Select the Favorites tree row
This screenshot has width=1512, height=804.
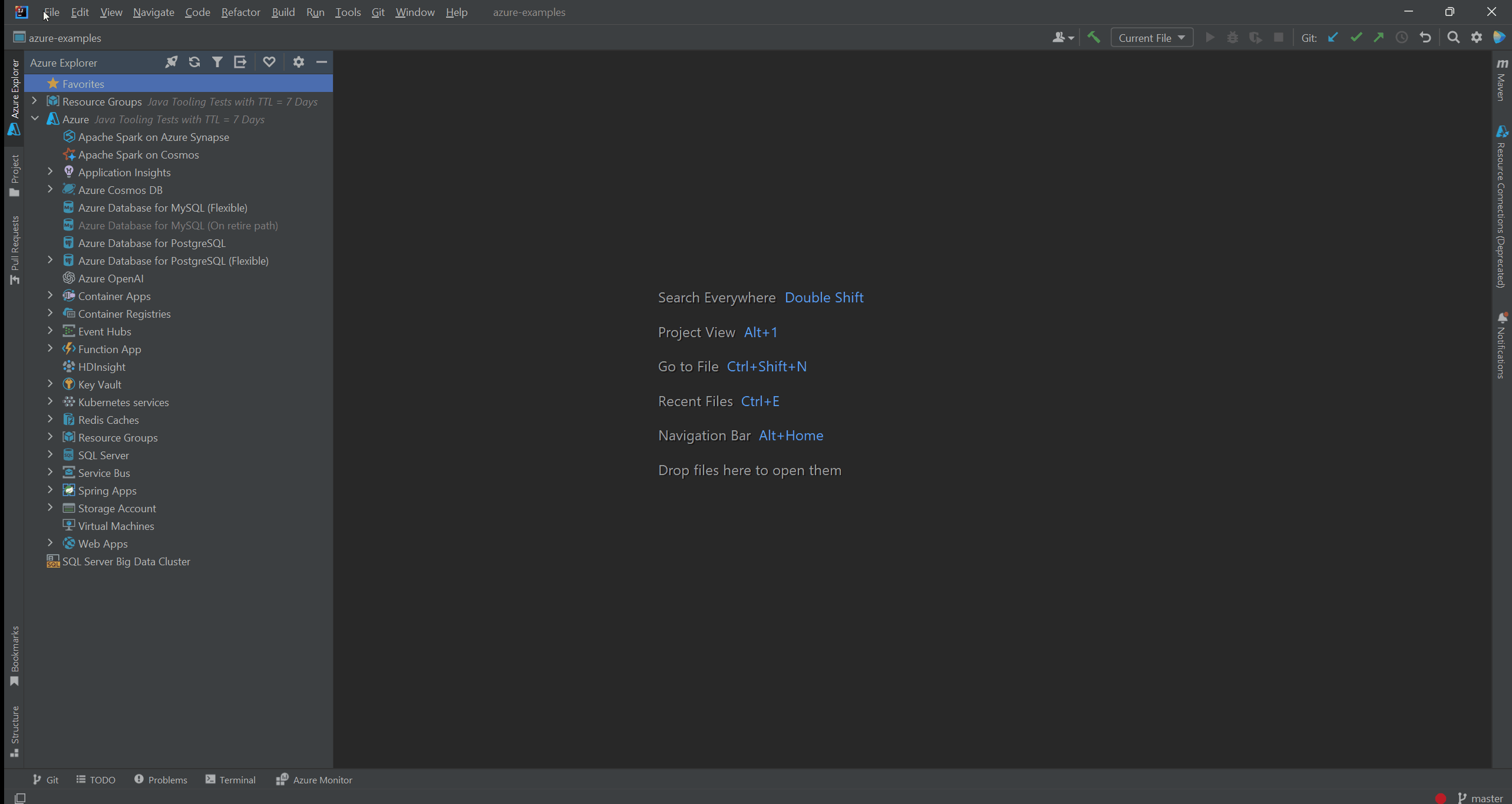coord(179,84)
